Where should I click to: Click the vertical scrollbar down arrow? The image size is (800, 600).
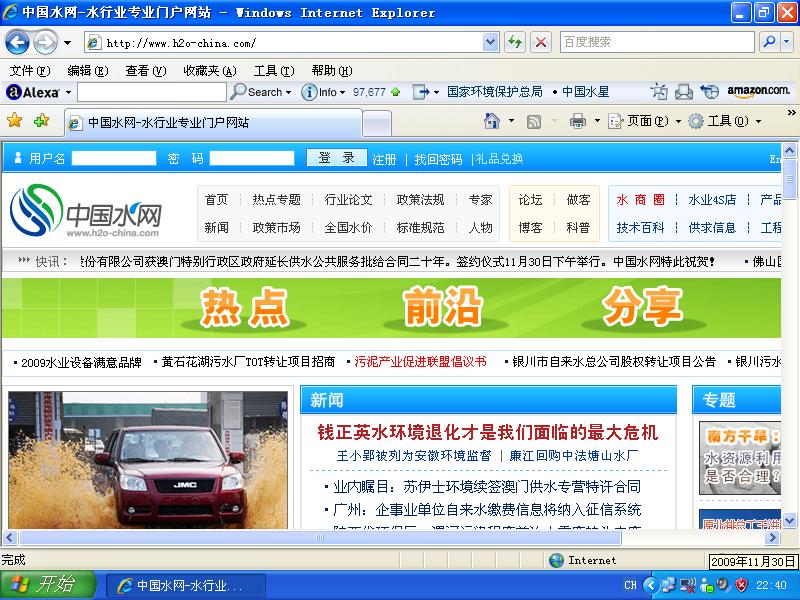point(789,520)
